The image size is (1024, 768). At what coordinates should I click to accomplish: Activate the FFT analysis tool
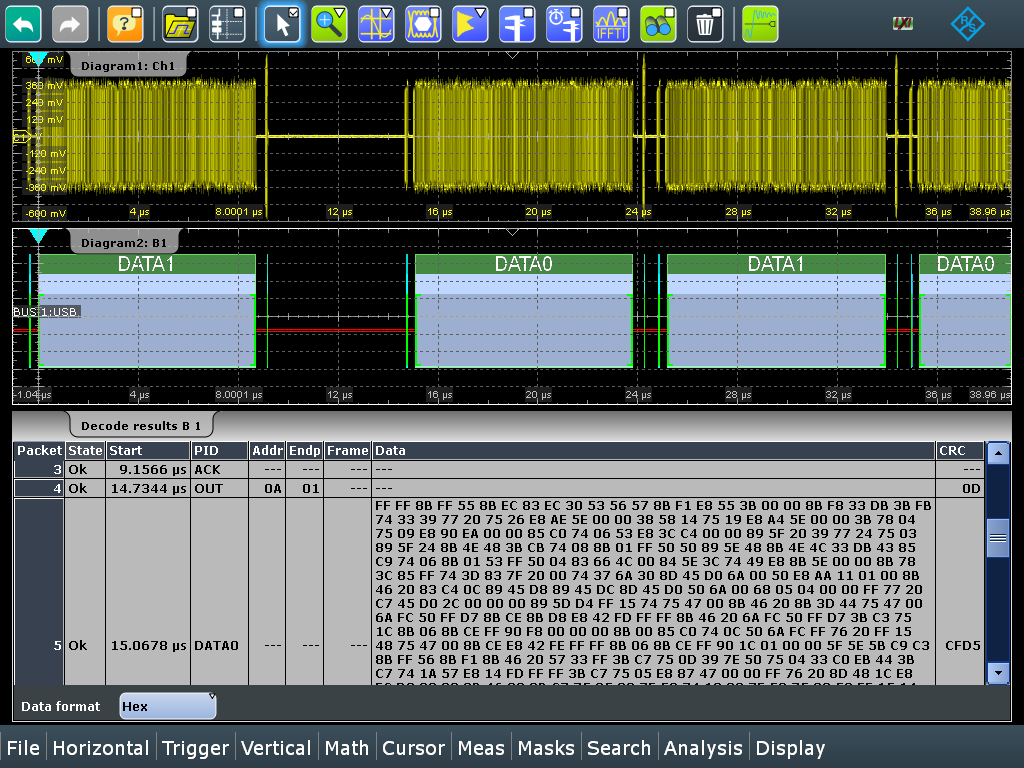click(611, 23)
